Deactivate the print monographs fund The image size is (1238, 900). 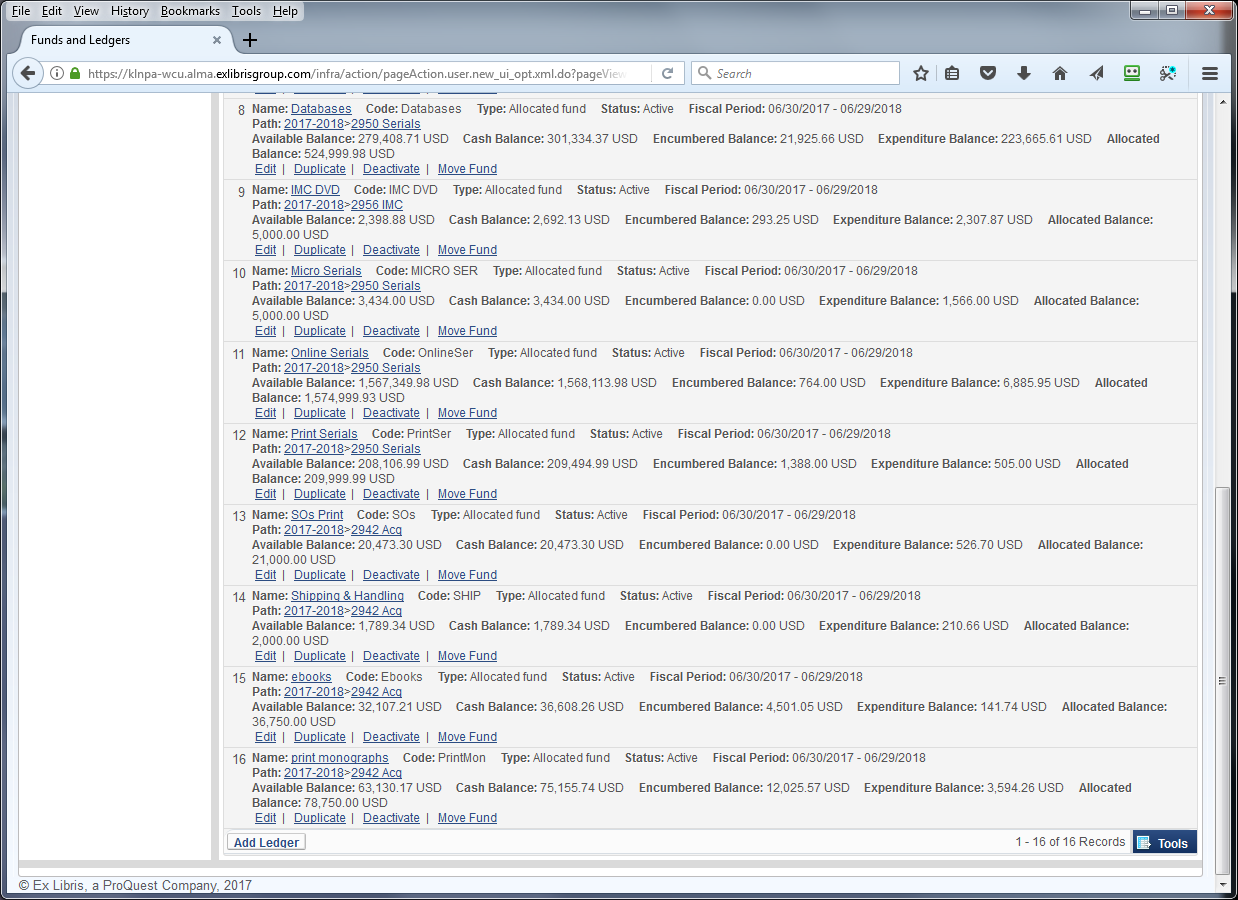coord(391,818)
